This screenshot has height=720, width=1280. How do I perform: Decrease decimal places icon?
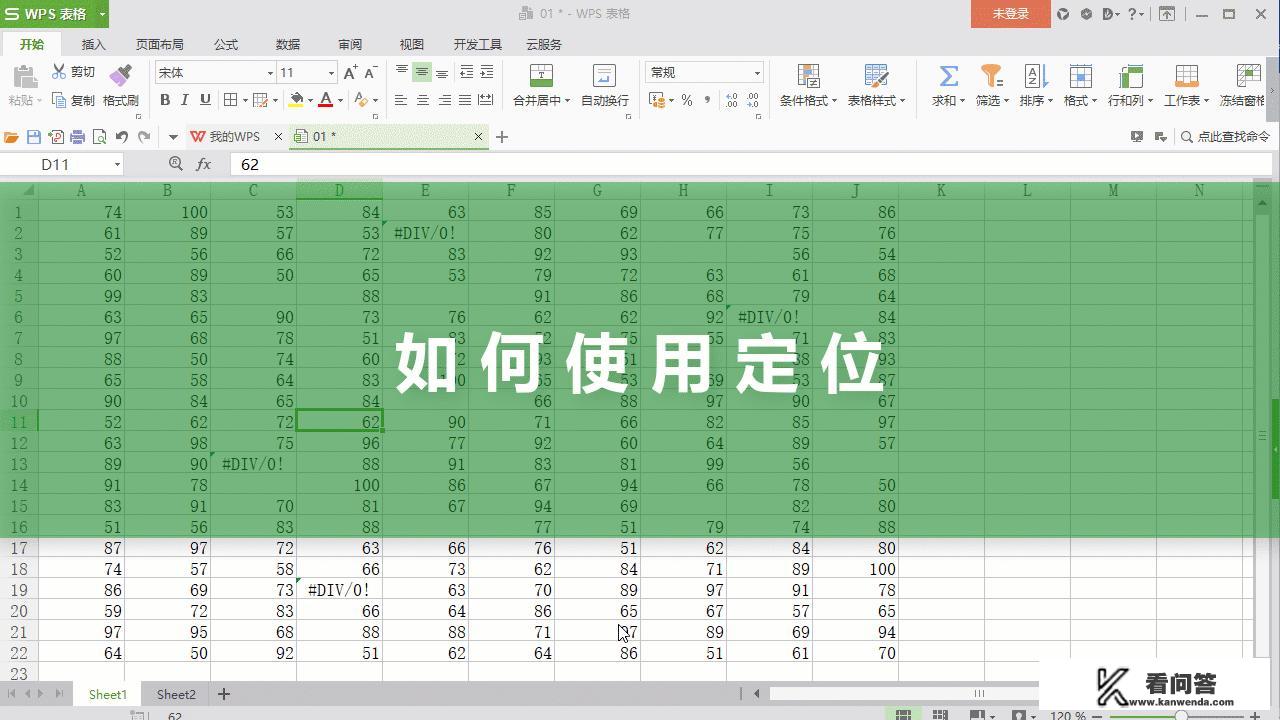(x=754, y=100)
